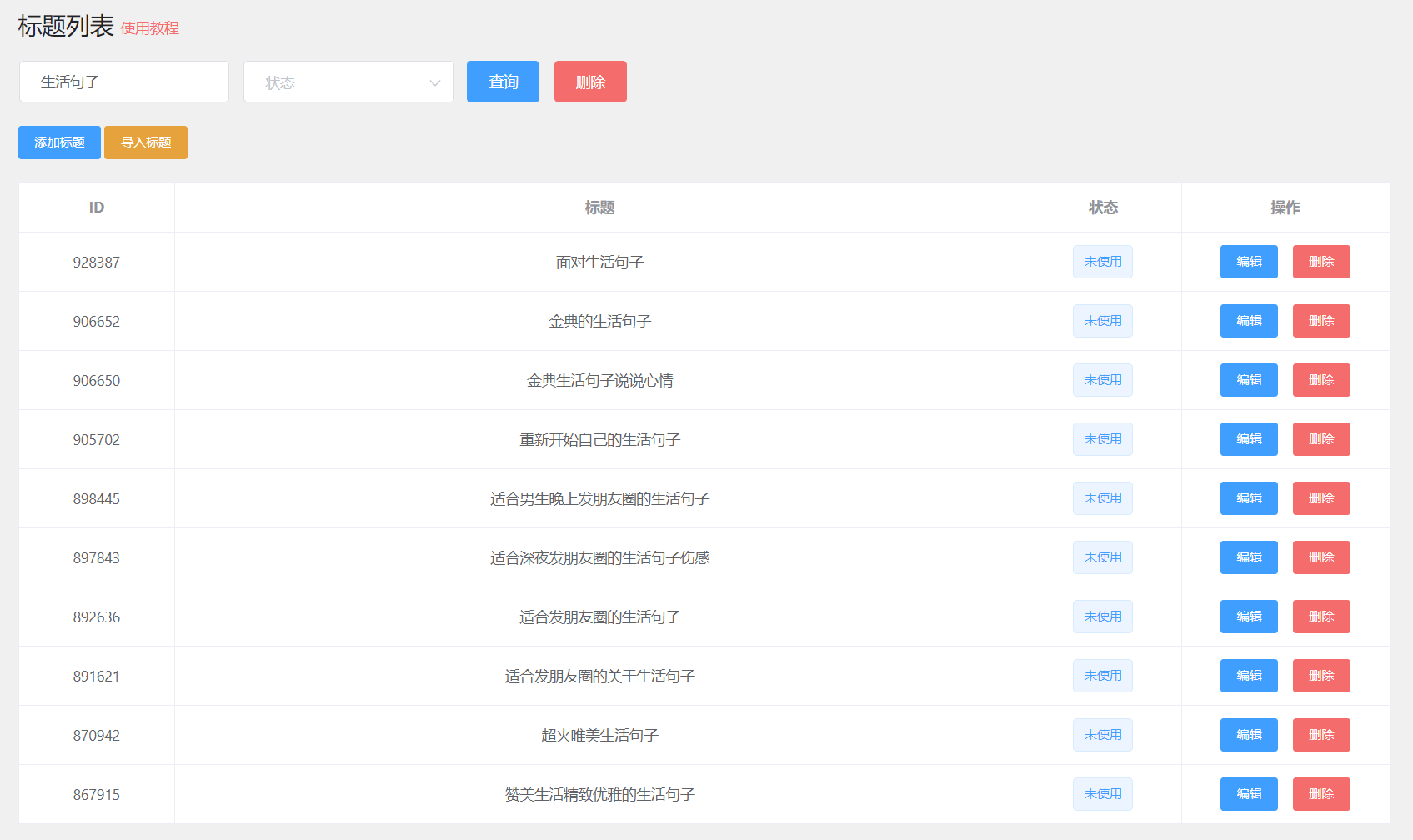Image resolution: width=1413 pixels, height=840 pixels.
Task: Click the ID column header
Action: coord(97,207)
